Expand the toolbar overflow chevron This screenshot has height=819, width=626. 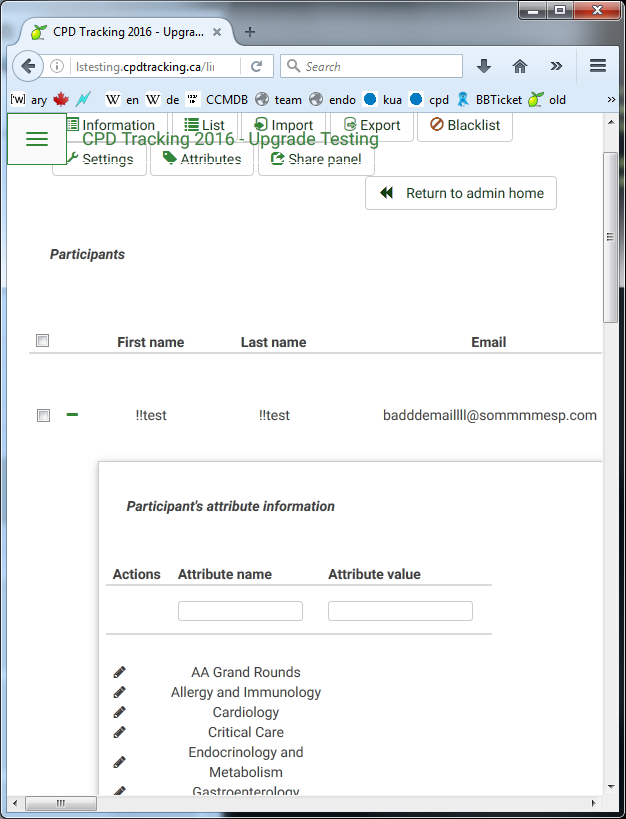(556, 66)
